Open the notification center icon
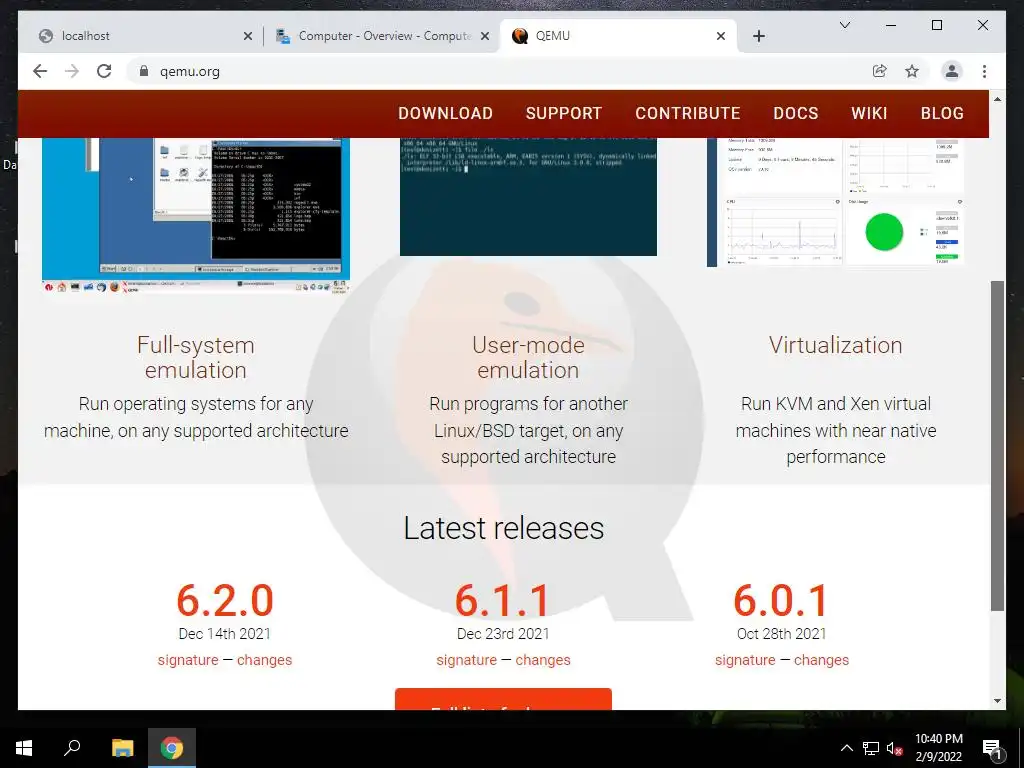This screenshot has width=1024, height=768. pos(992,748)
